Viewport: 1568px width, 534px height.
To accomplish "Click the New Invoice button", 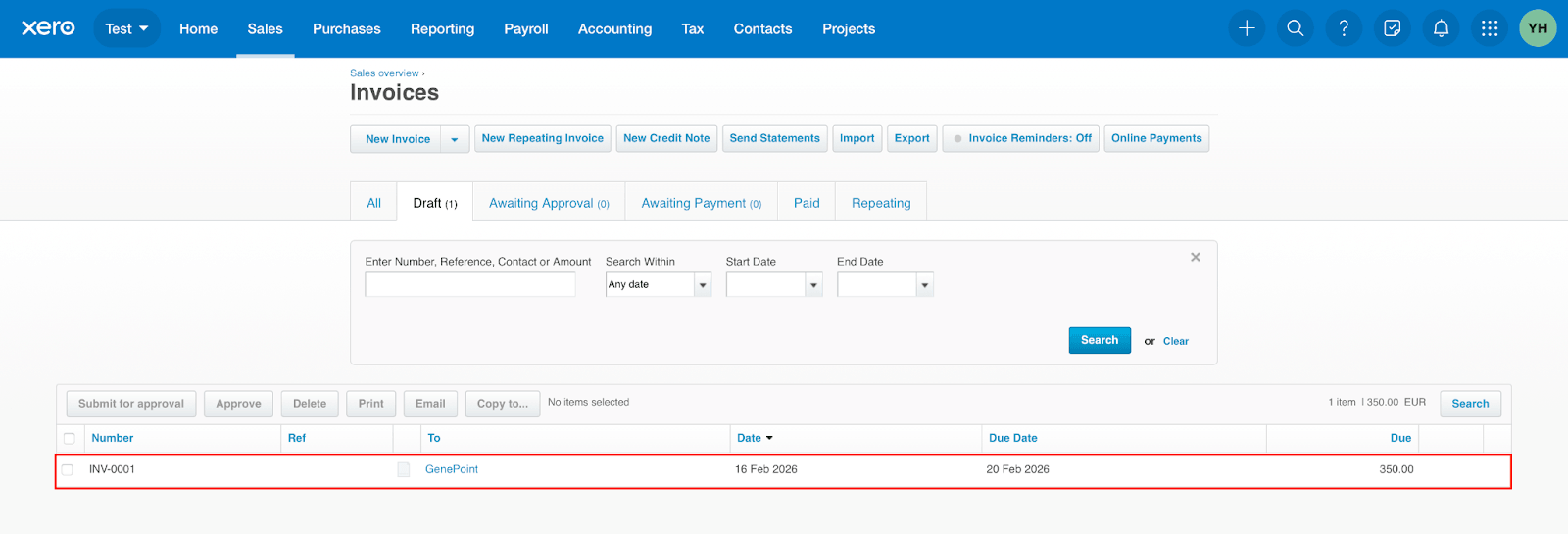I will coord(397,139).
